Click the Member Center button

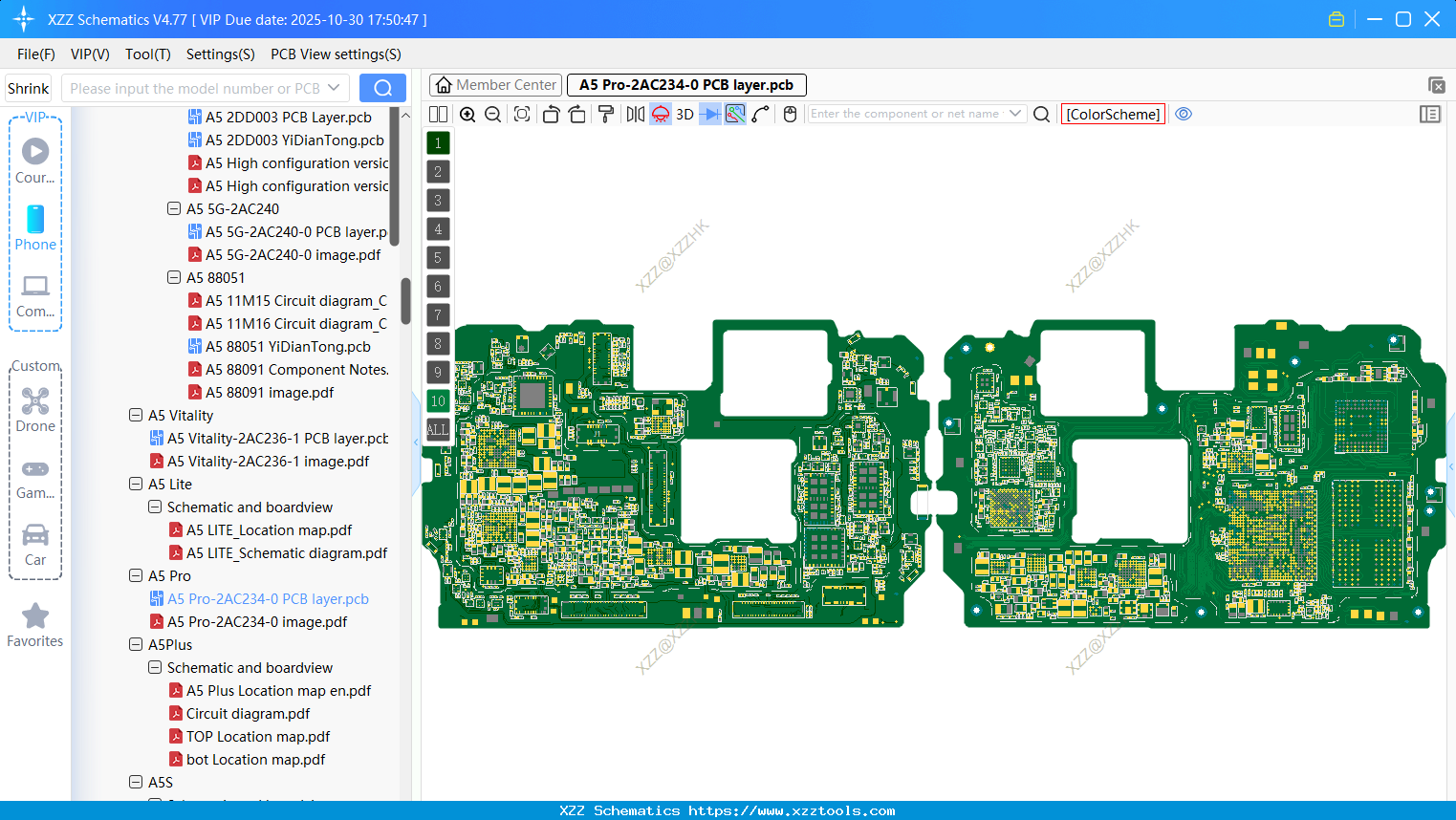tap(495, 84)
